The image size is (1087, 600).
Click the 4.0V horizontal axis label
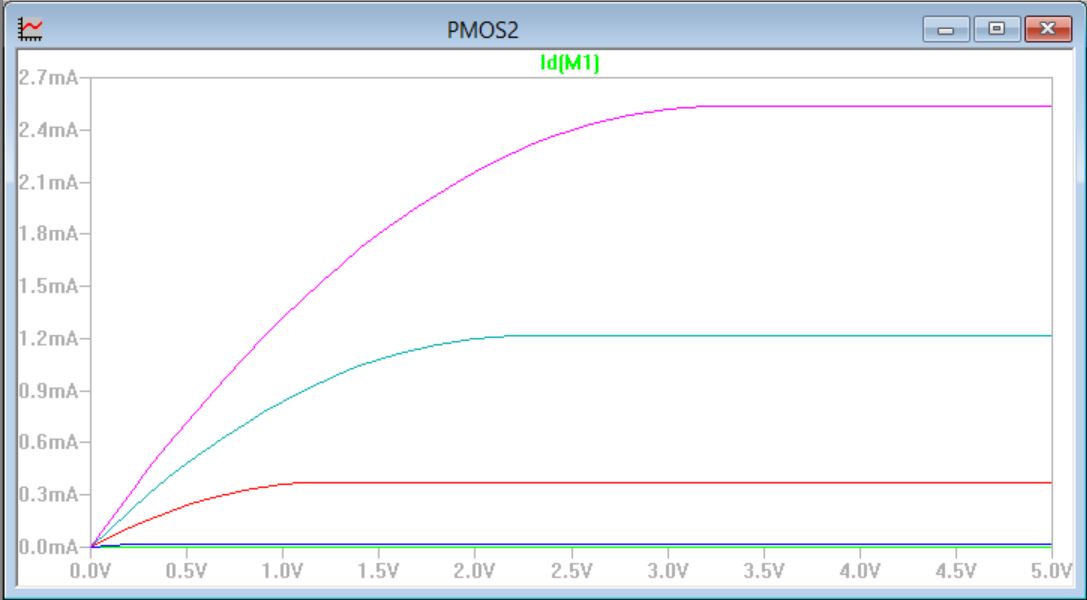(860, 571)
